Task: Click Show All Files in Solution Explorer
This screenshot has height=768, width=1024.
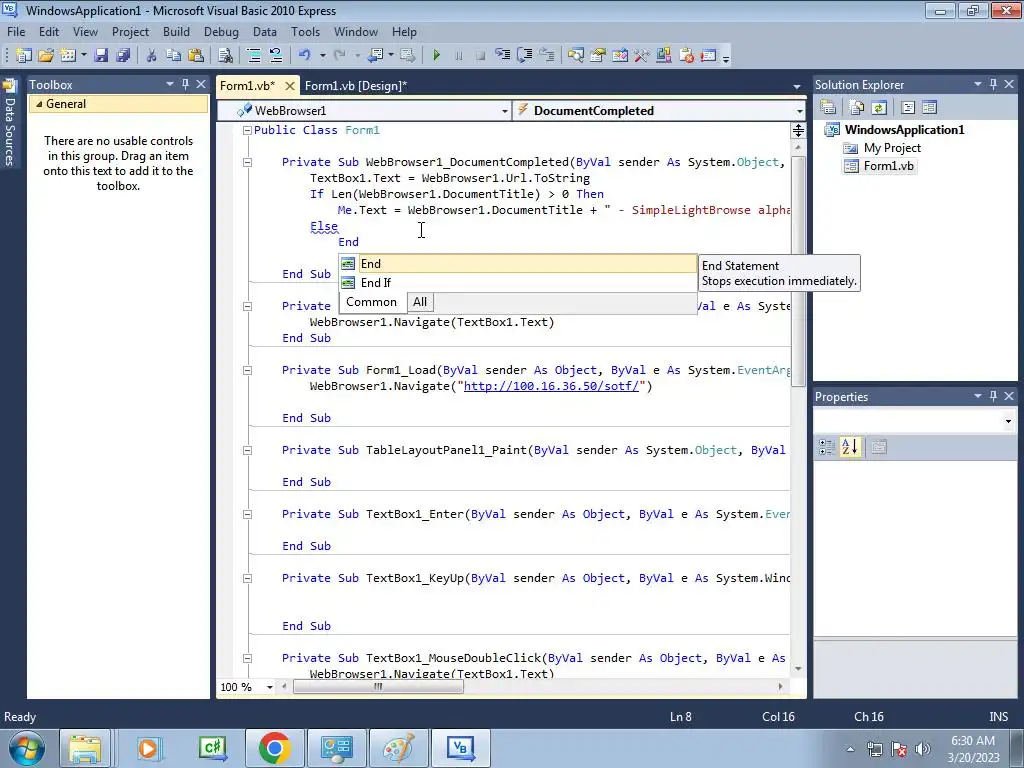Action: point(857,108)
